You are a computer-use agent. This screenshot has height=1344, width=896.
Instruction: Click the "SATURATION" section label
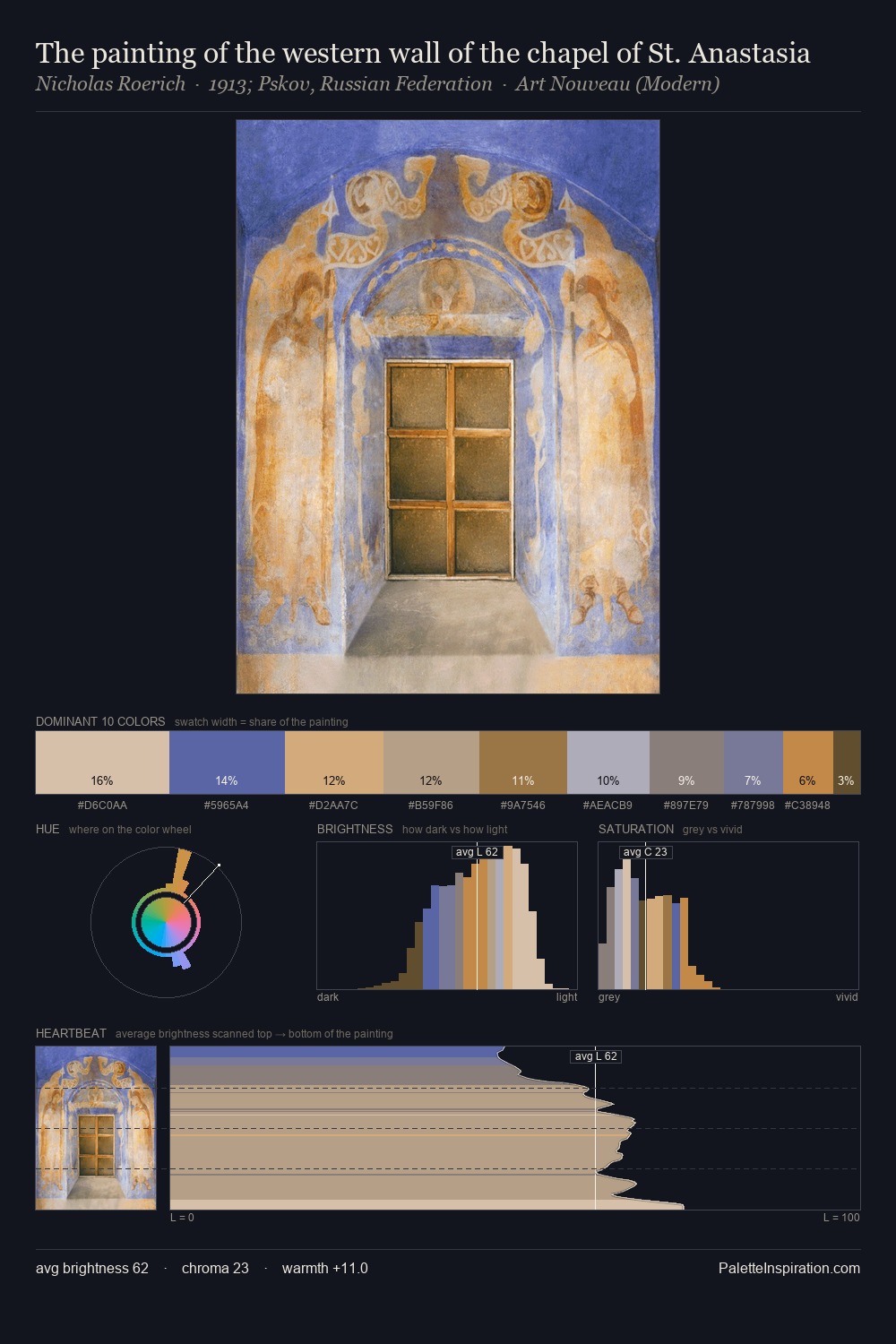pyautogui.click(x=636, y=829)
